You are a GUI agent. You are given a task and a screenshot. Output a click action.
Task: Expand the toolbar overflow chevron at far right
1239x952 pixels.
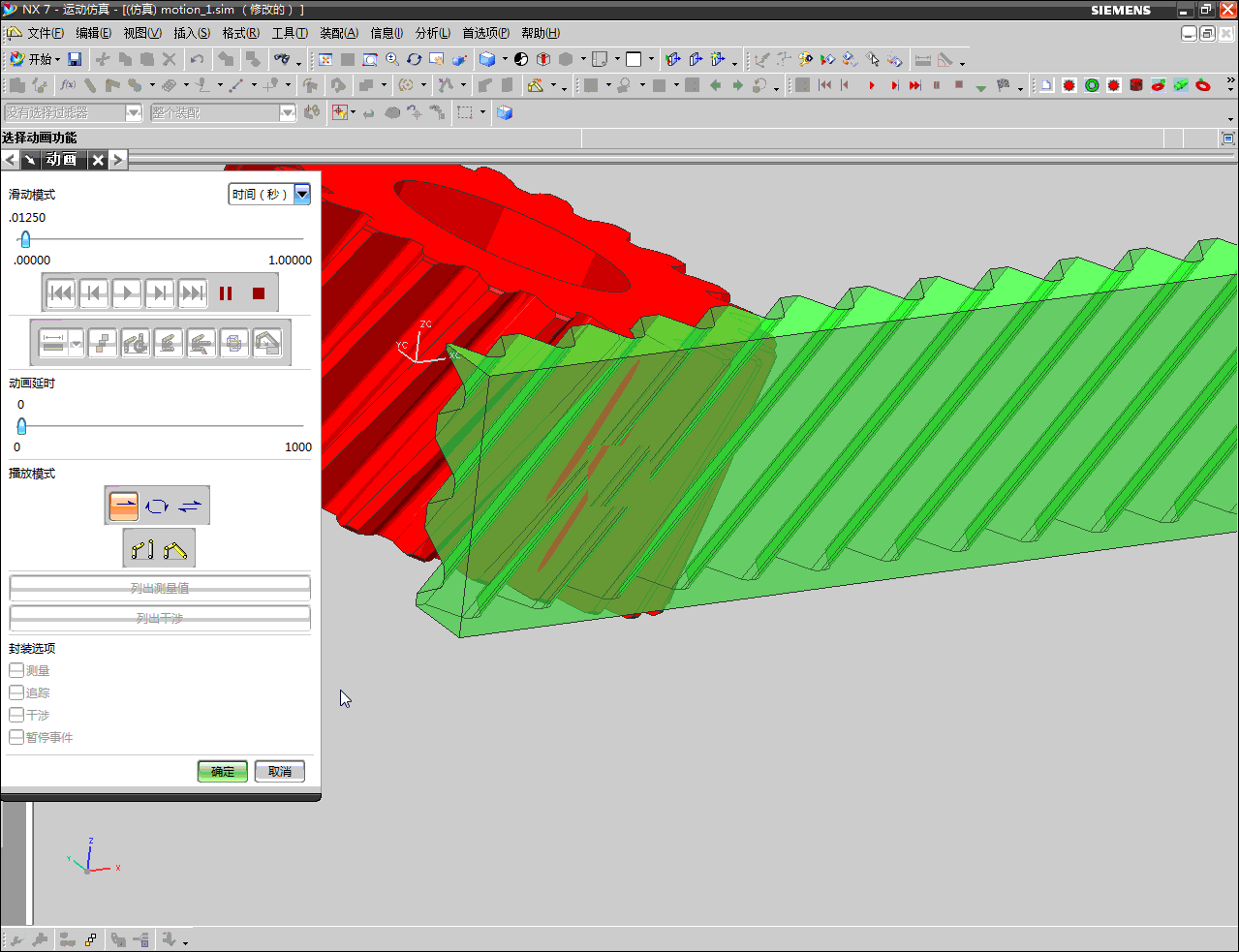[1230, 80]
